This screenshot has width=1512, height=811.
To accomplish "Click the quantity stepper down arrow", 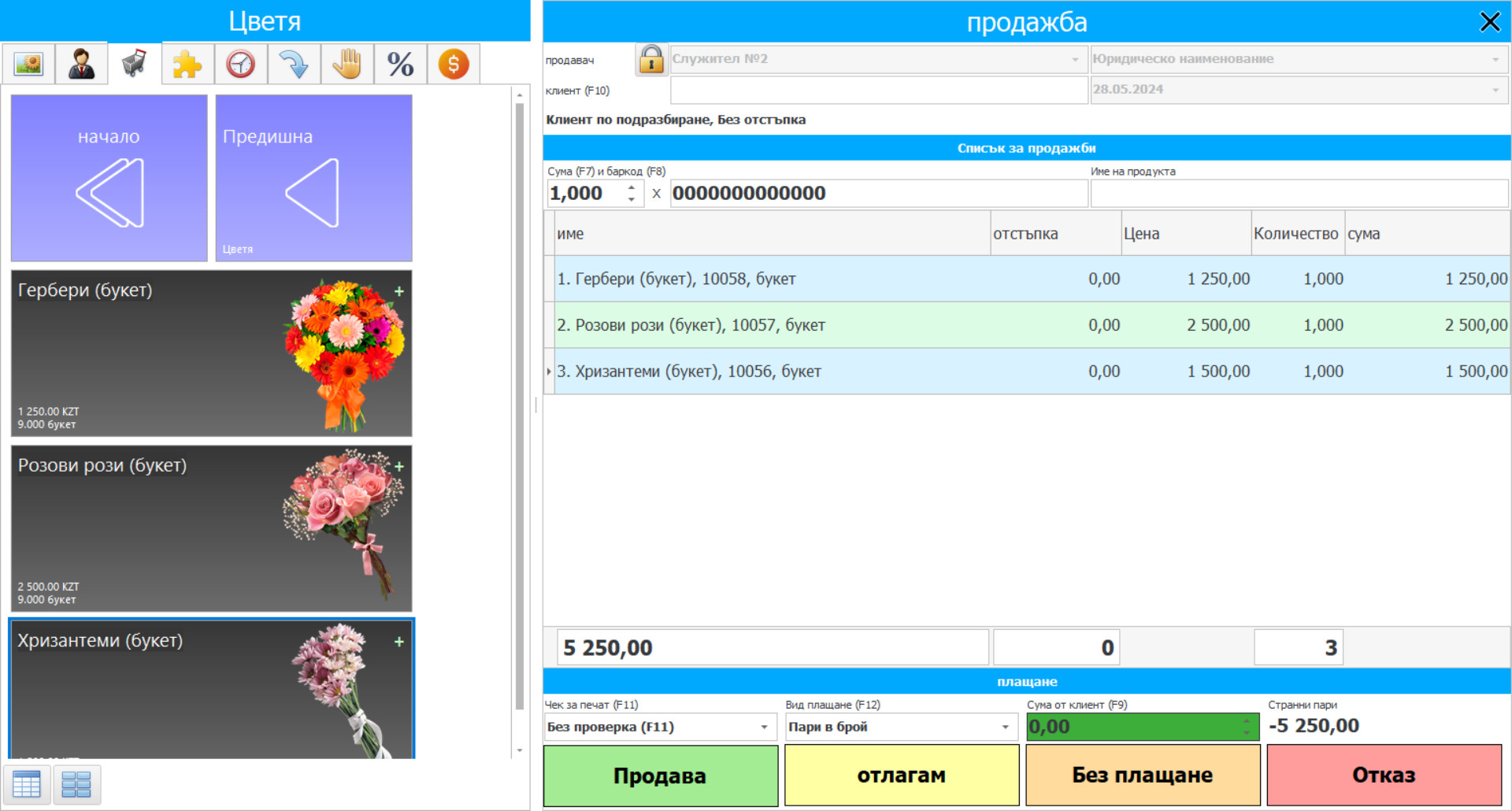I will (x=632, y=199).
